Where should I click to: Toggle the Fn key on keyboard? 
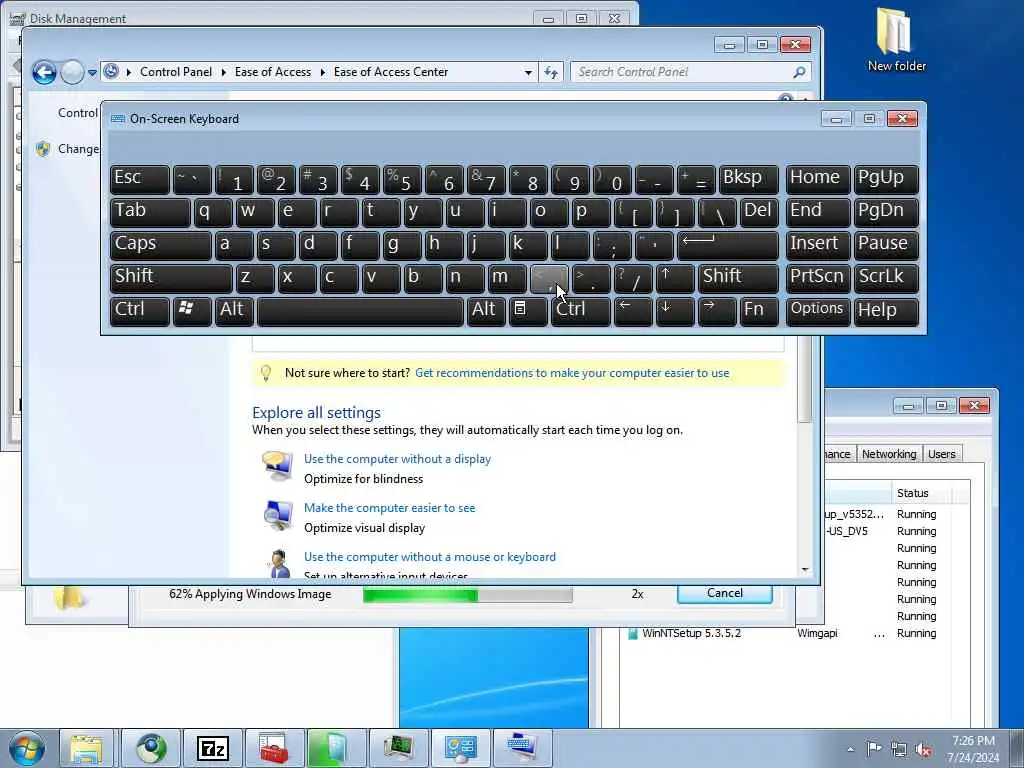[758, 311]
